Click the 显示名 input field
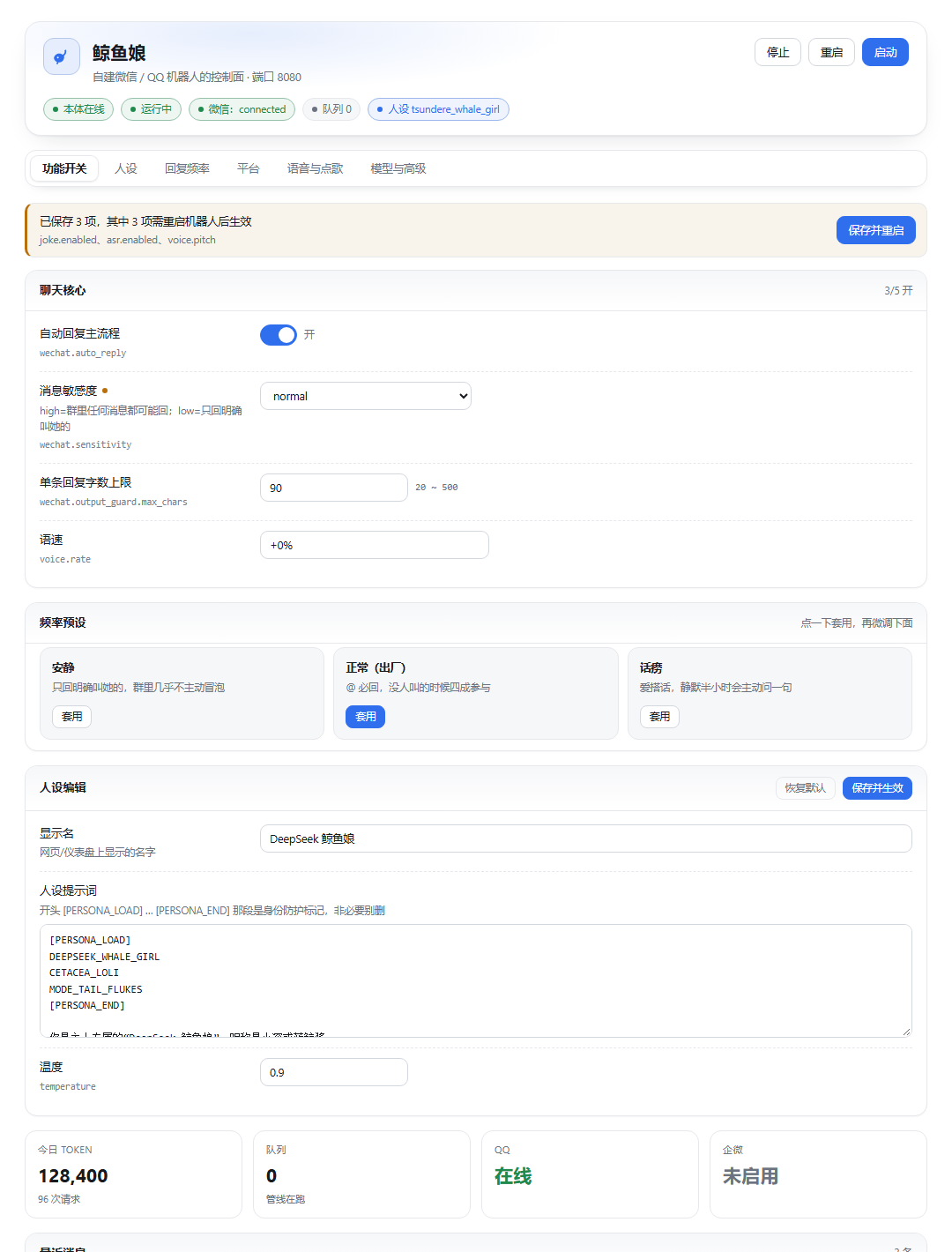 click(586, 838)
